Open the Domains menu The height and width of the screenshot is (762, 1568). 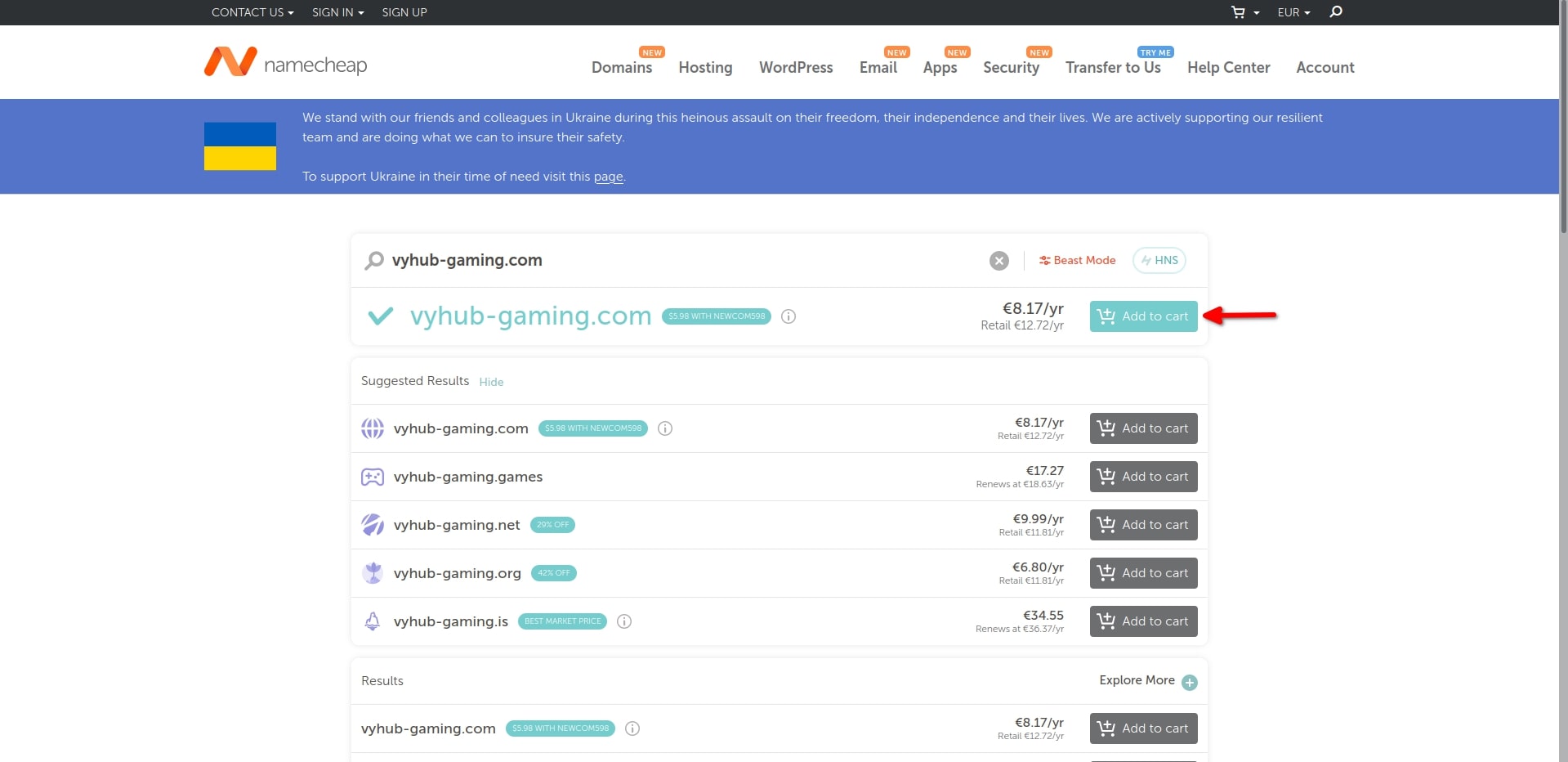point(621,68)
